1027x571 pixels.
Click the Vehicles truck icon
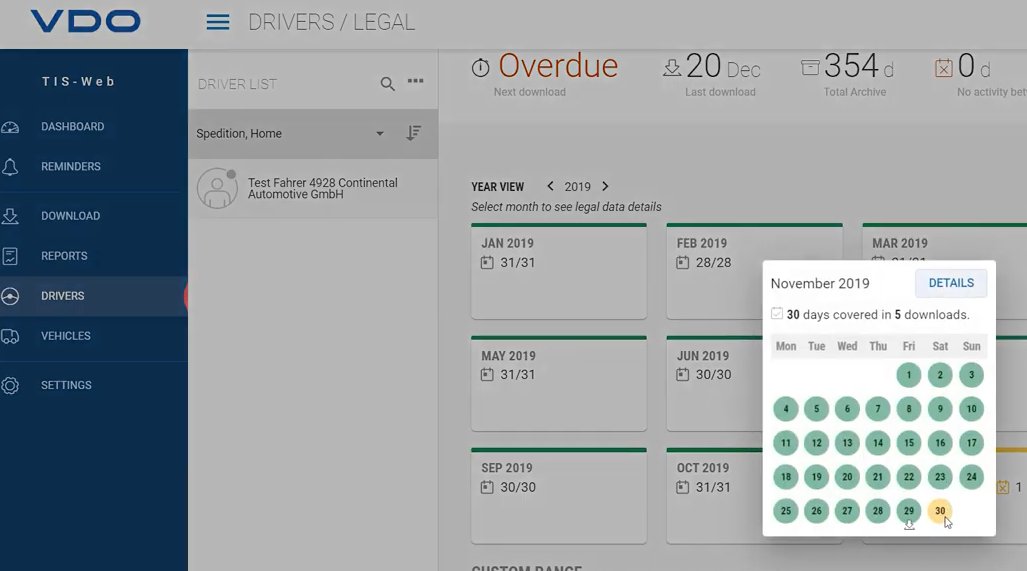(x=10, y=337)
